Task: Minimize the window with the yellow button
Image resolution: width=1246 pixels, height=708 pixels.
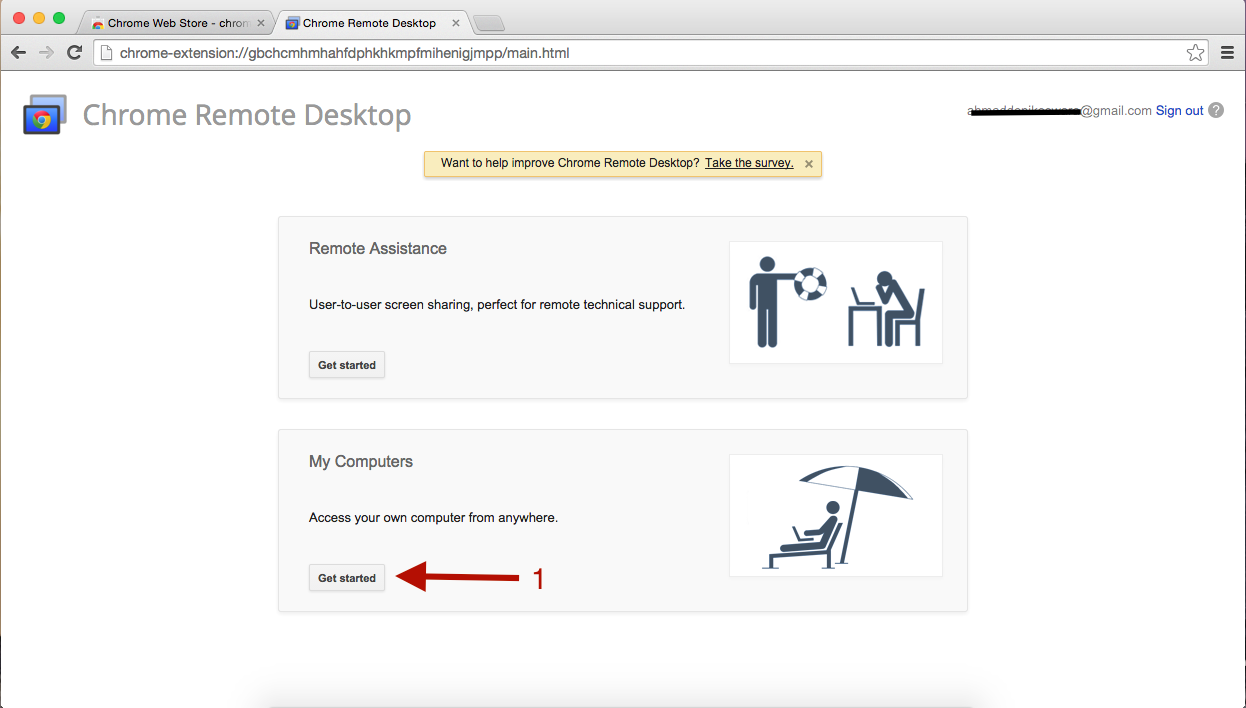Action: 39,18
